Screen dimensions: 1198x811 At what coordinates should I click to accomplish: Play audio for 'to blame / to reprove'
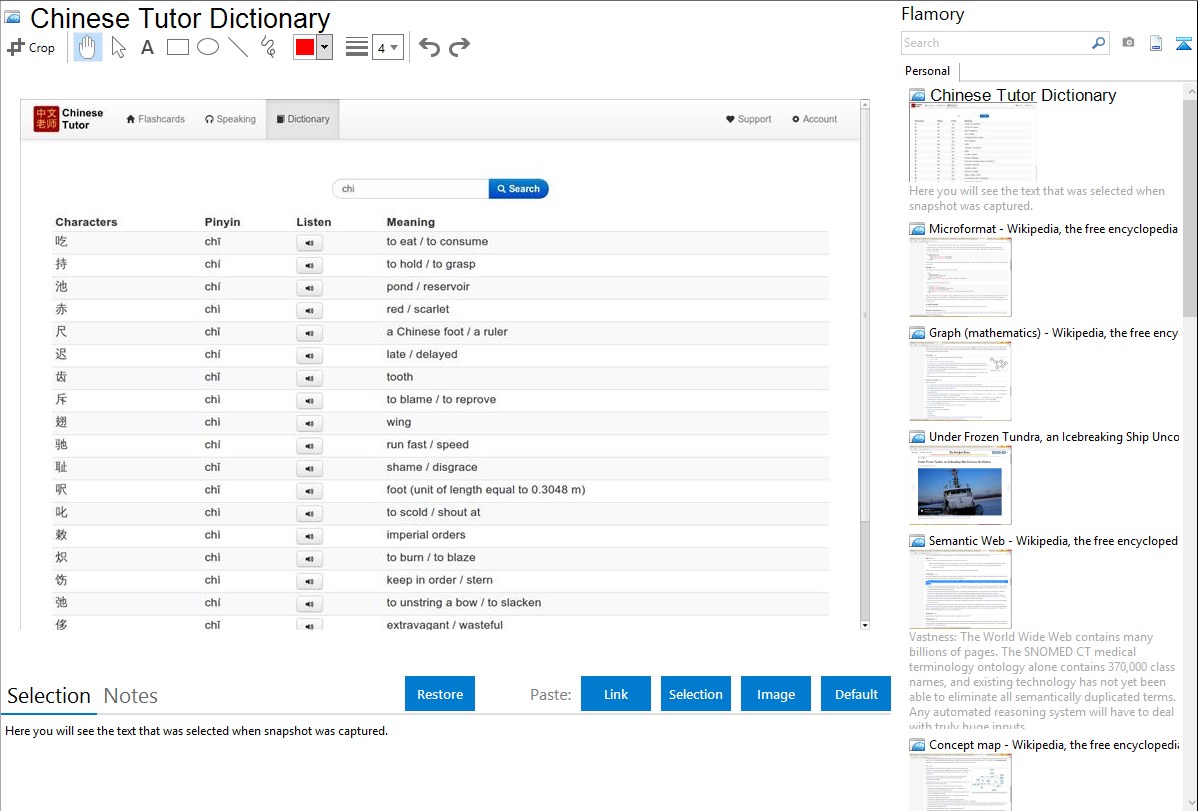(309, 401)
